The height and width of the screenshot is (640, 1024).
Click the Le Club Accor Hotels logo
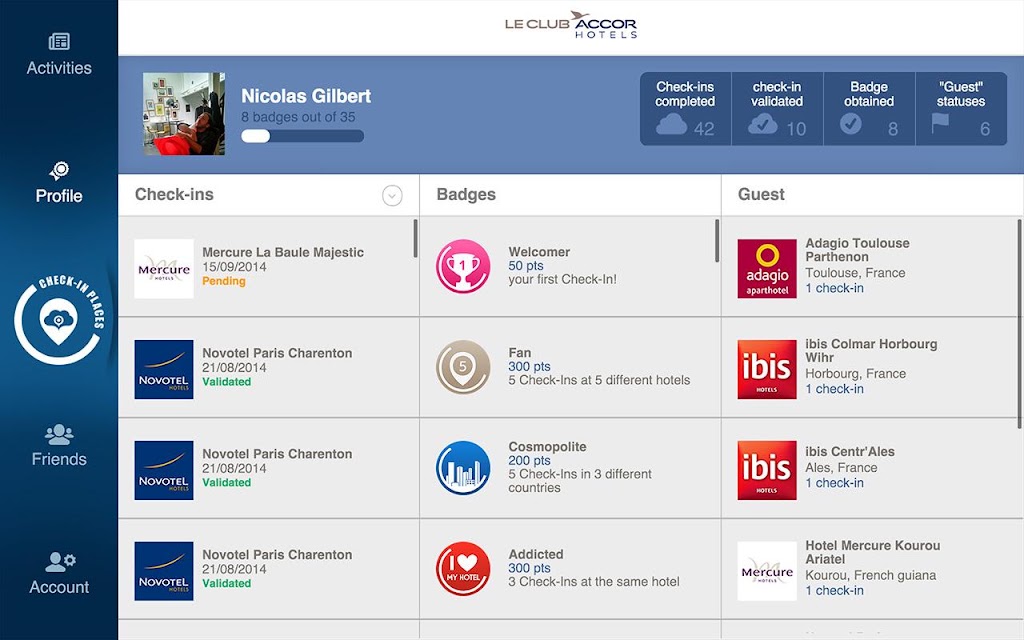(x=570, y=25)
